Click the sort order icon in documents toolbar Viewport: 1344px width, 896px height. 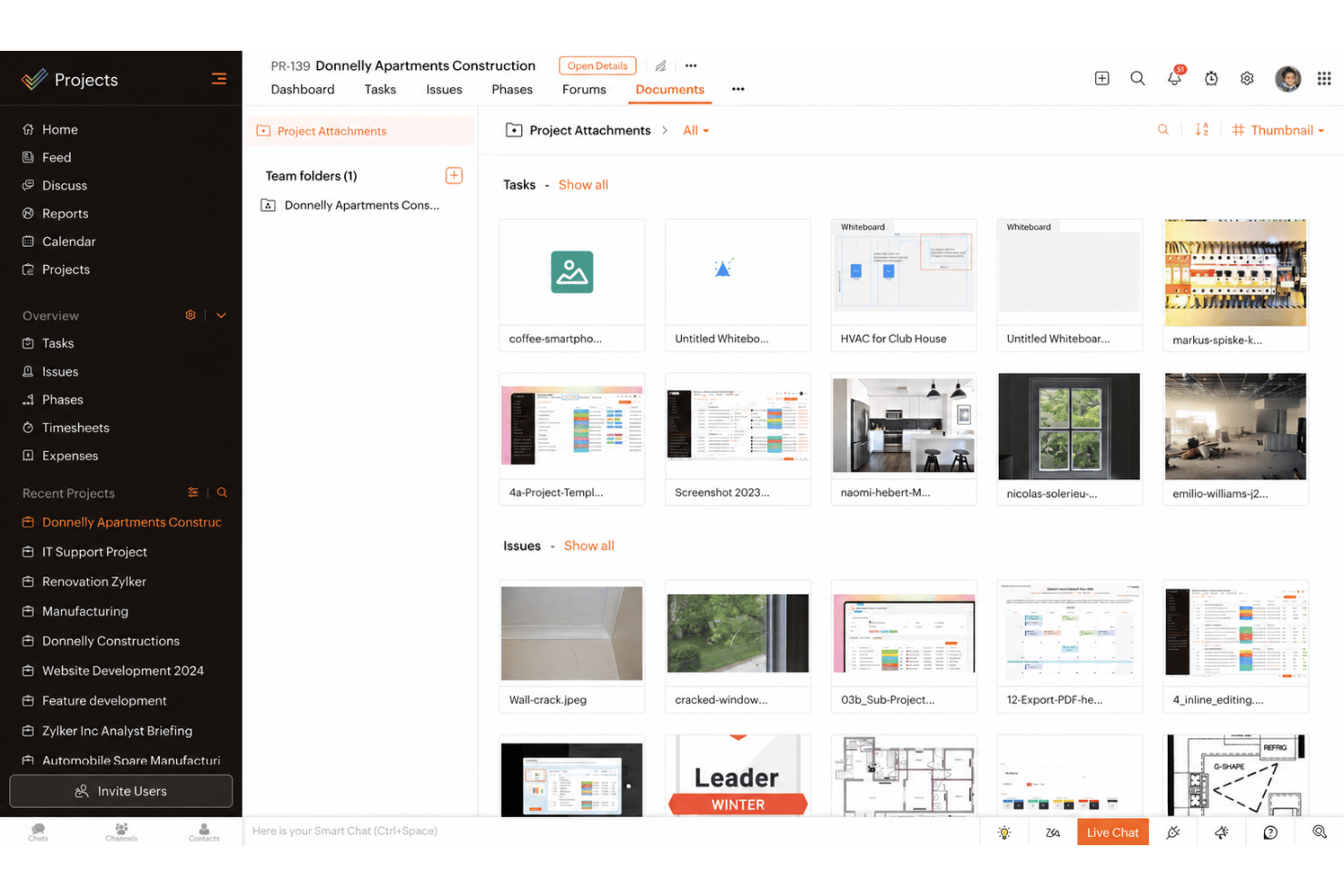tap(1201, 130)
